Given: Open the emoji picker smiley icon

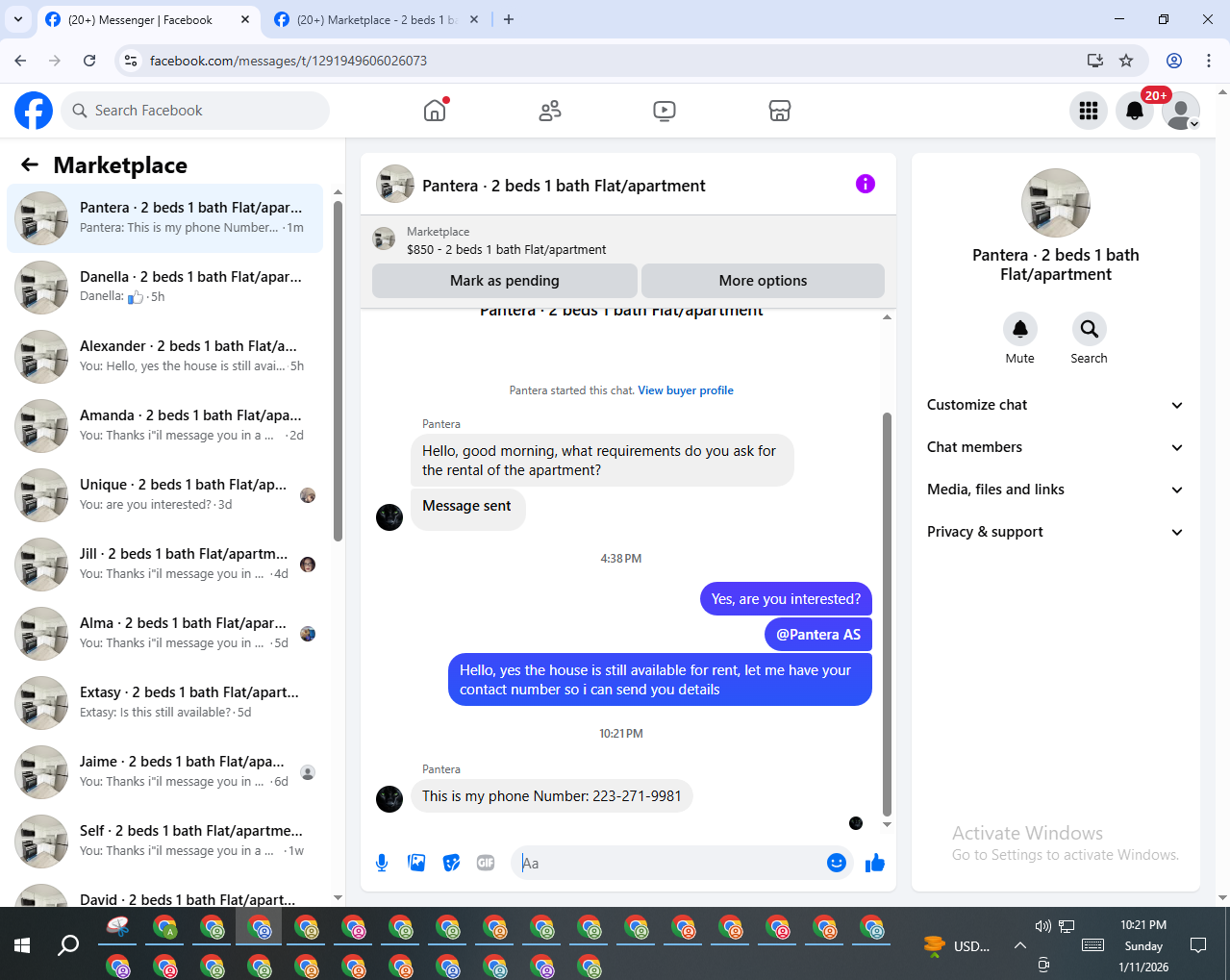Looking at the screenshot, I should pos(837,863).
